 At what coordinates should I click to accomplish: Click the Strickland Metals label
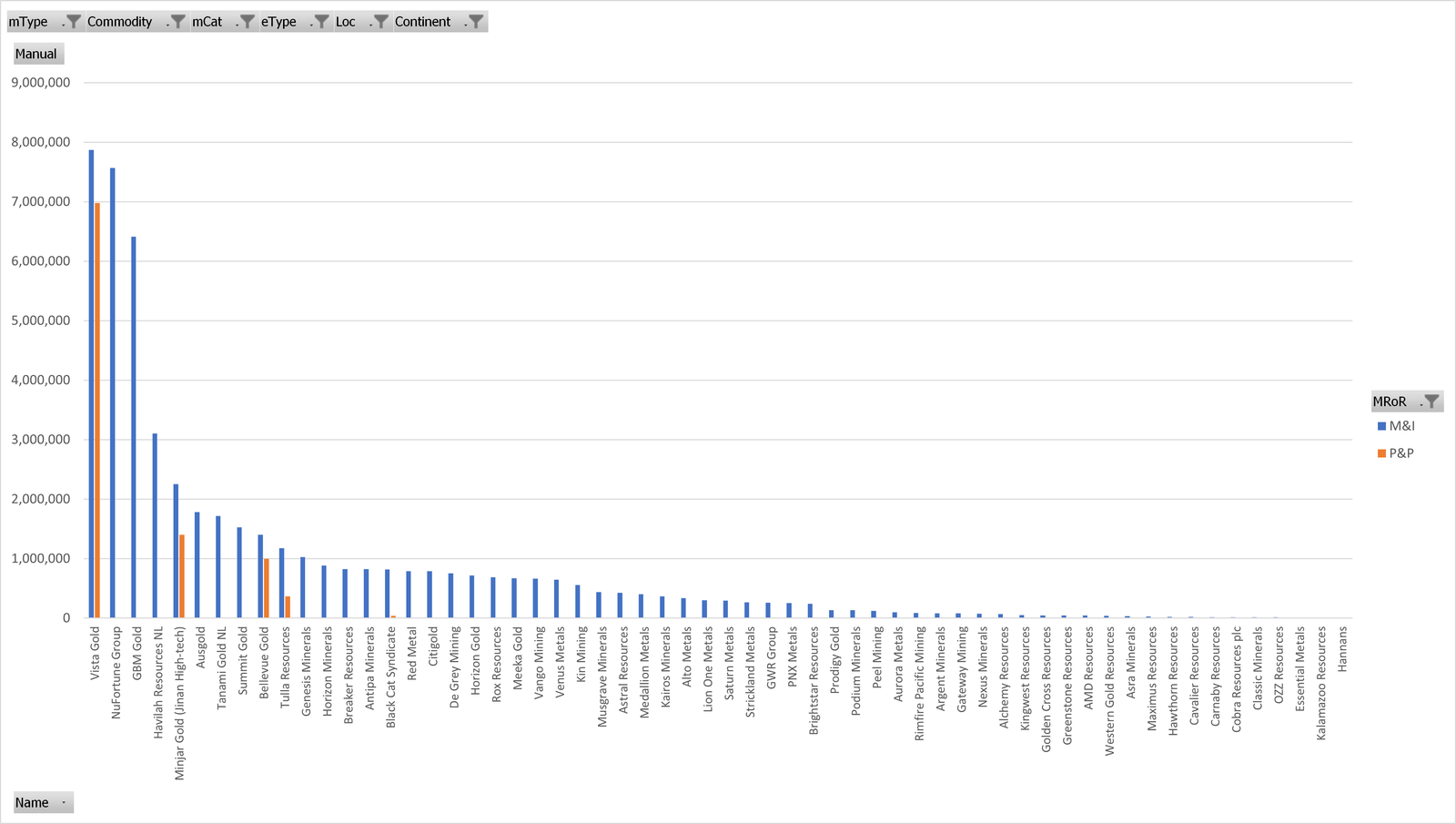pos(751,672)
